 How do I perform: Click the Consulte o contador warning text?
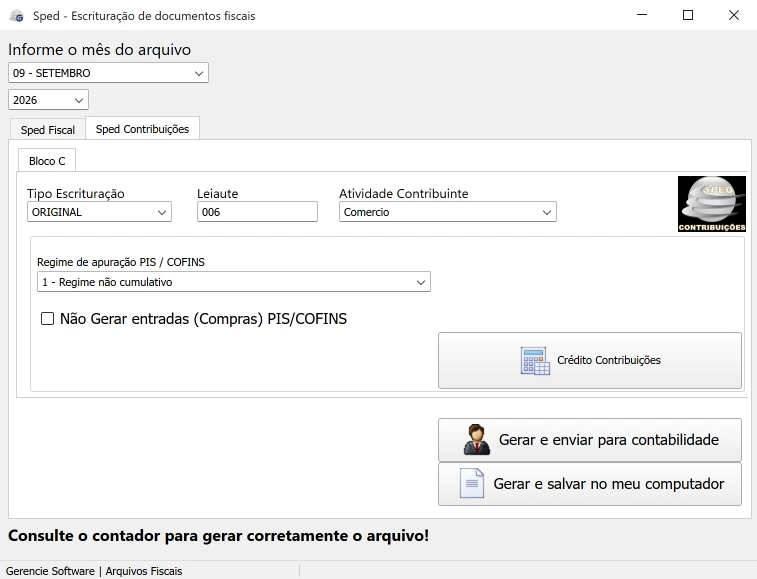pos(218,536)
